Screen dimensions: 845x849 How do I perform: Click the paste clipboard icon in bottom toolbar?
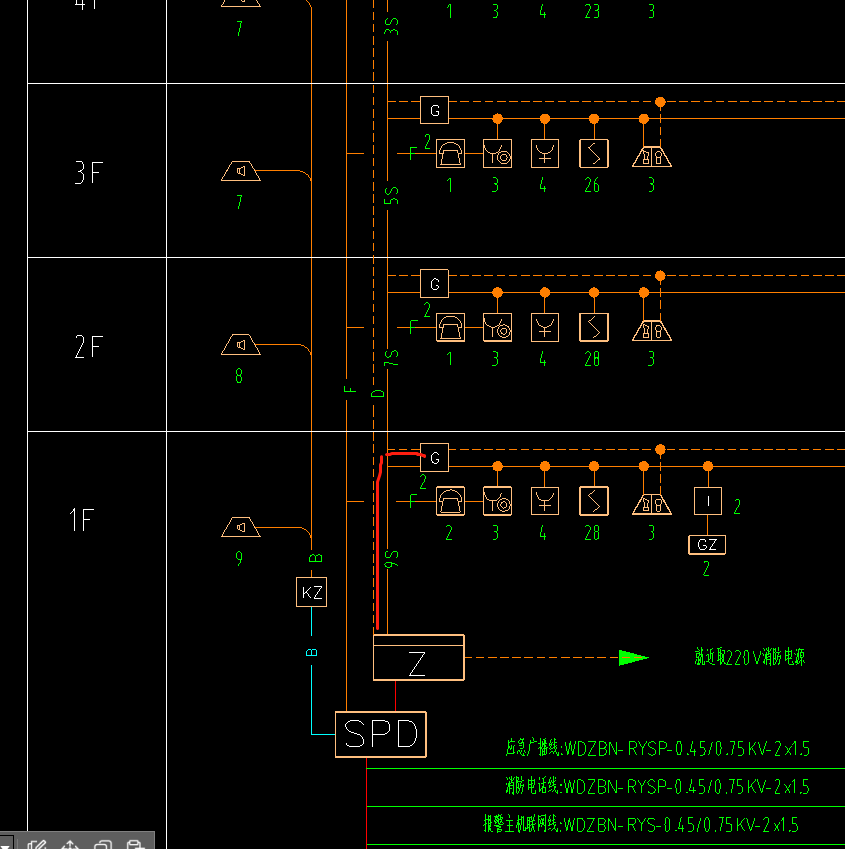tap(135, 844)
